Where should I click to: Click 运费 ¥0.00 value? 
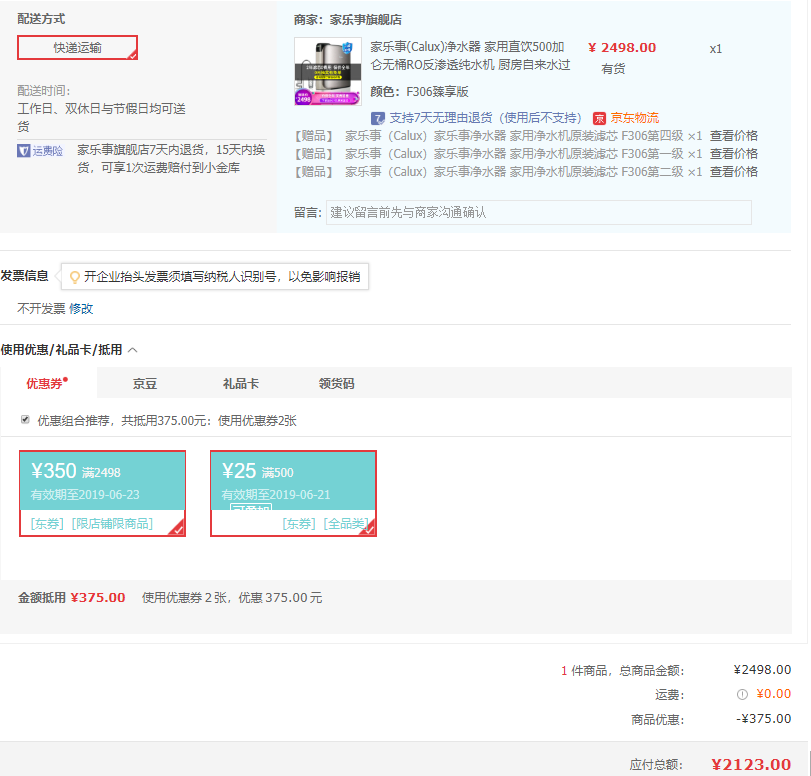click(773, 694)
